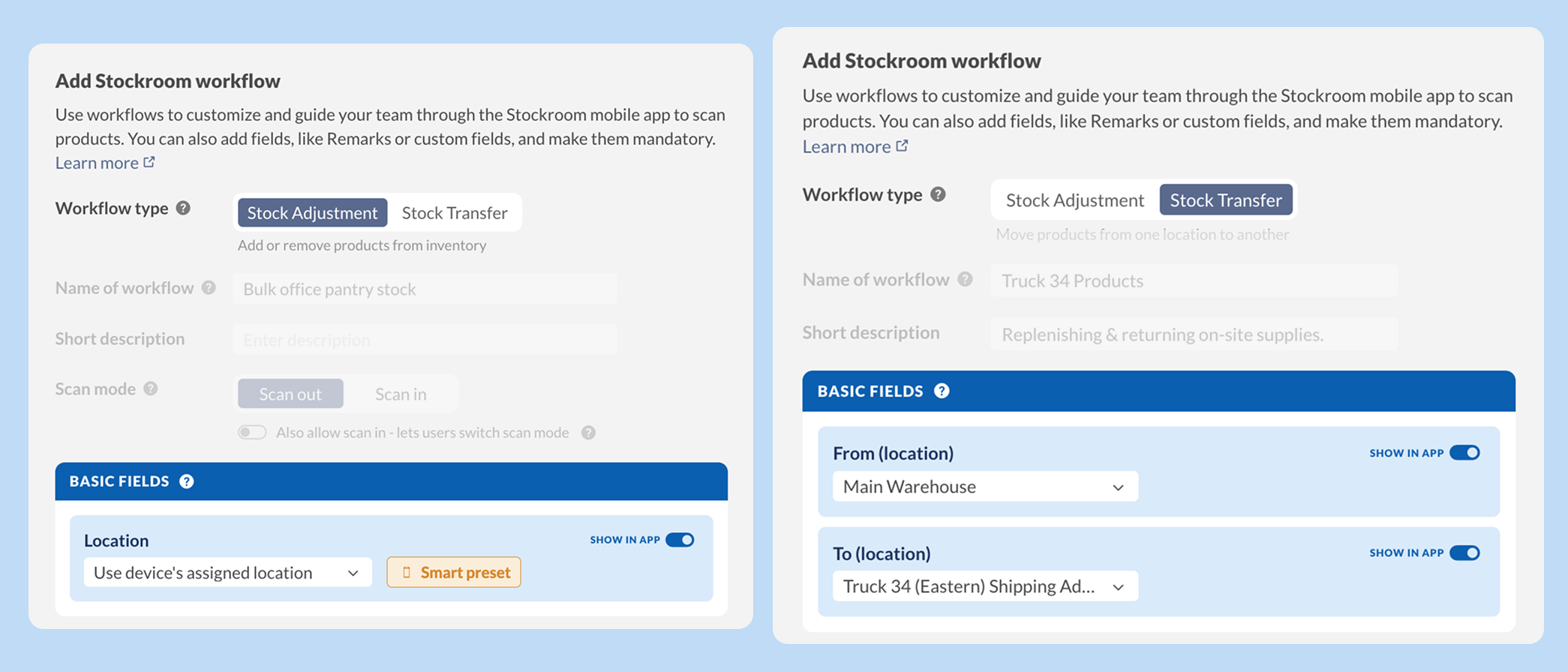Click help icon in right BASIC FIELDS header
This screenshot has width=1568, height=671.
pos(942,391)
